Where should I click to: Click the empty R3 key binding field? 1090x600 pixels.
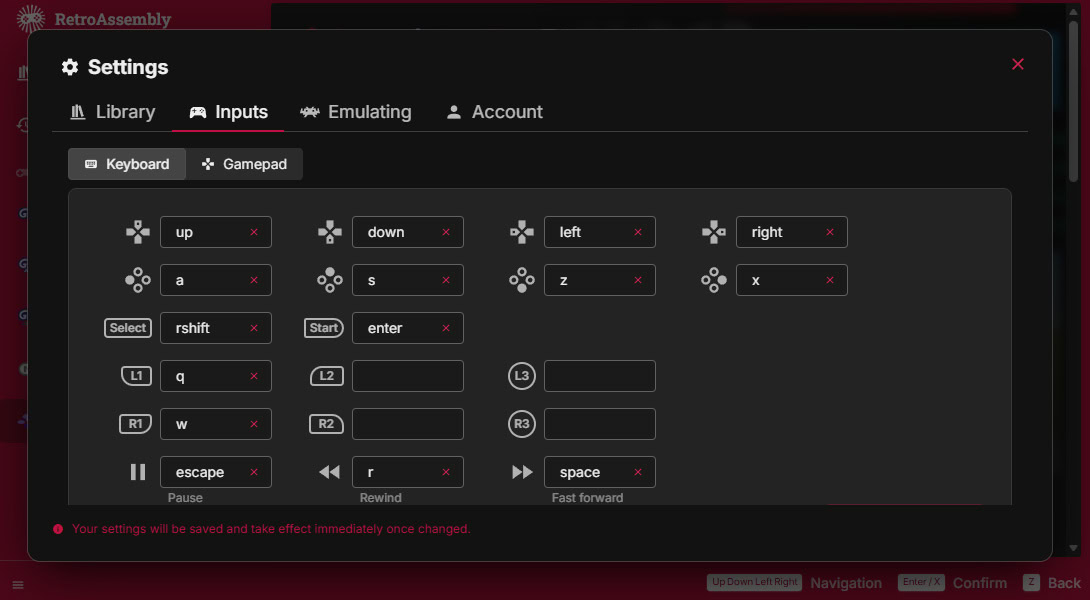pos(599,423)
